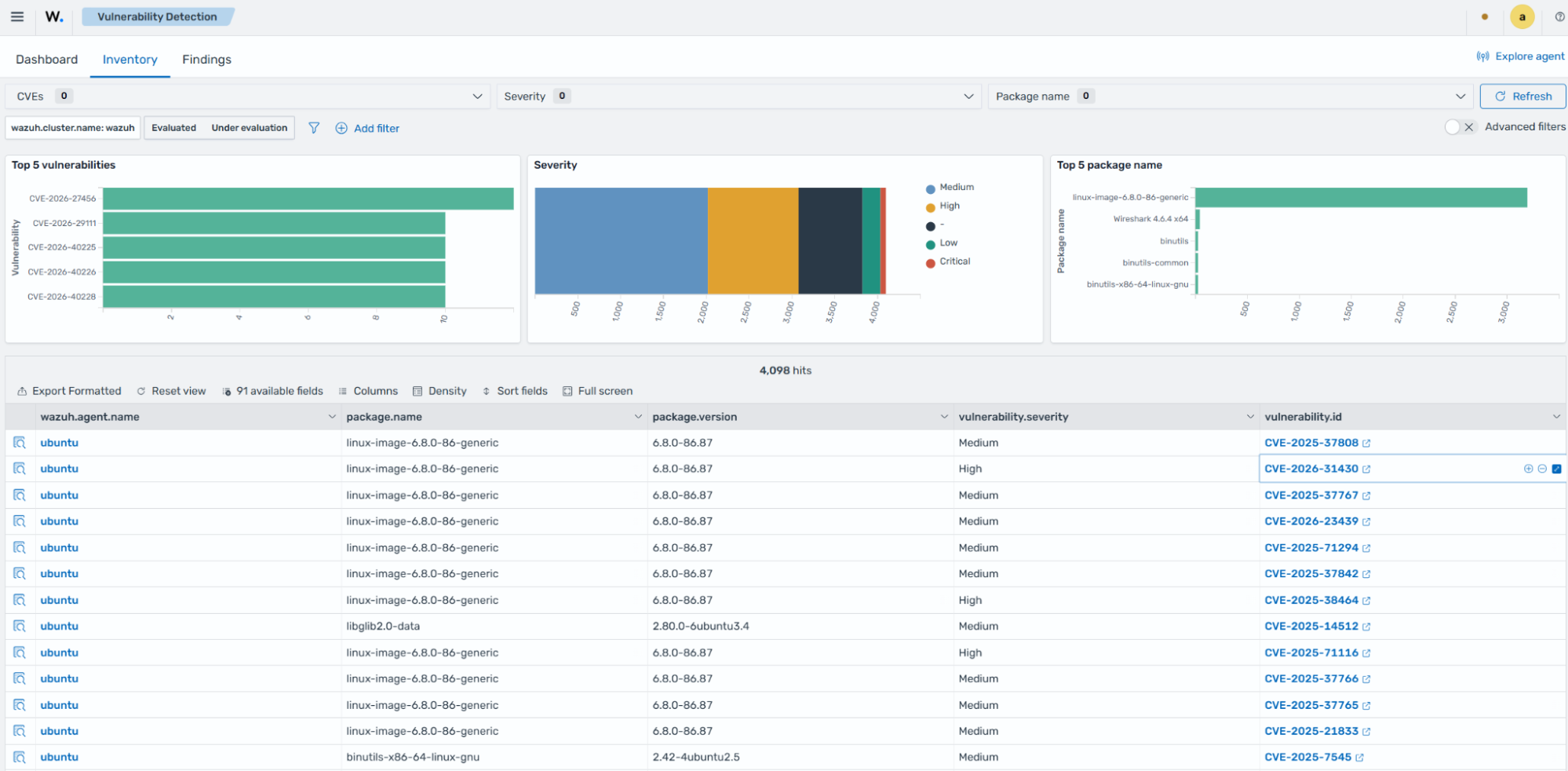Open the user avatar menu
The image size is (1568, 771).
(1522, 16)
